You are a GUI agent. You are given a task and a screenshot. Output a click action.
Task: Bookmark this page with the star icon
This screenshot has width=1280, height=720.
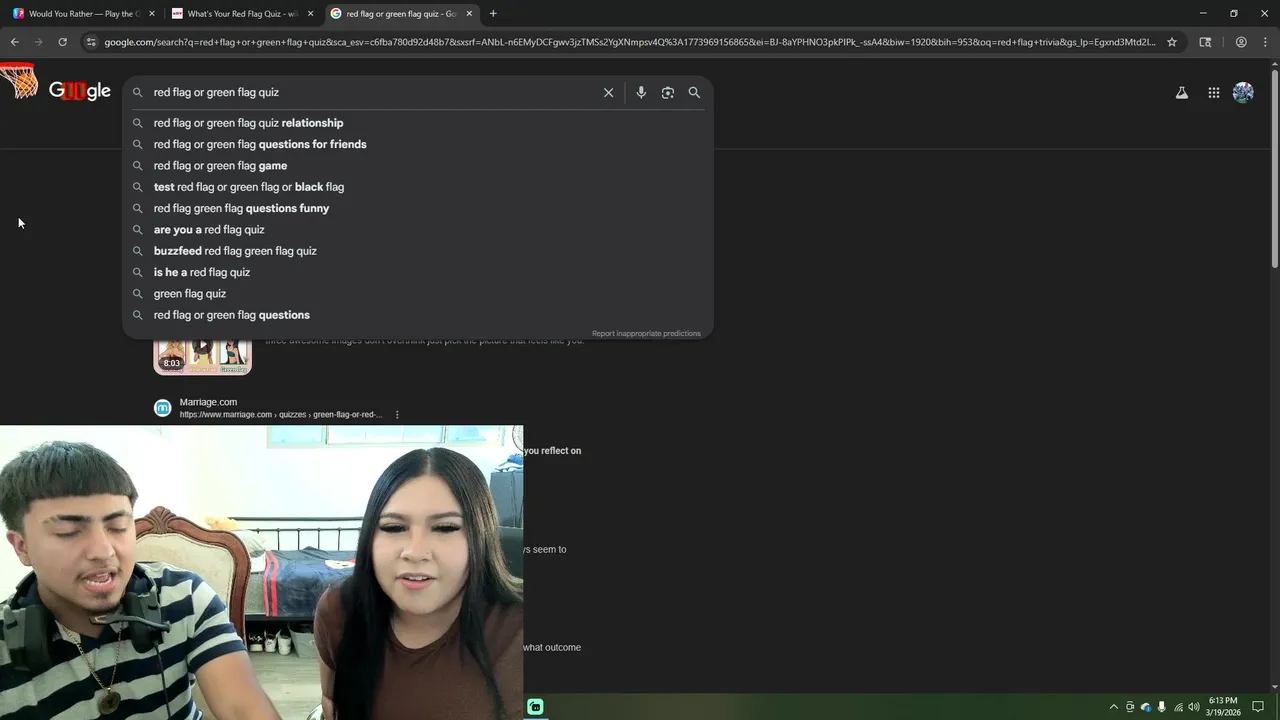(x=1172, y=42)
